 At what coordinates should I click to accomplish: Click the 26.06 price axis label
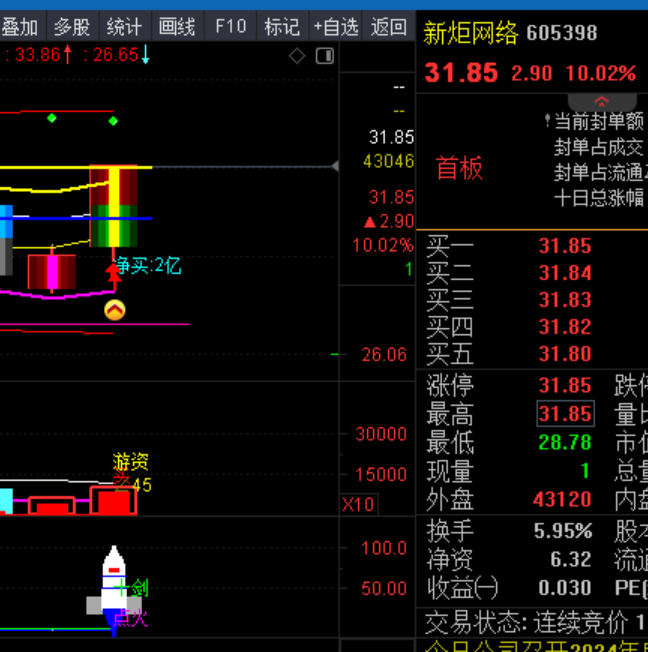384,355
